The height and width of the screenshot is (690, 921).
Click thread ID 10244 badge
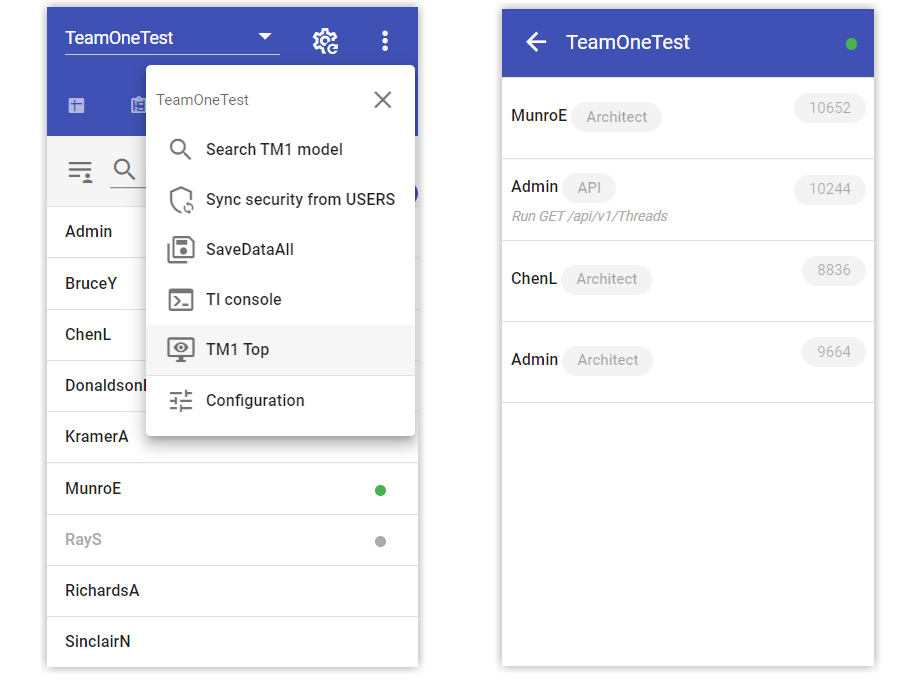click(829, 189)
